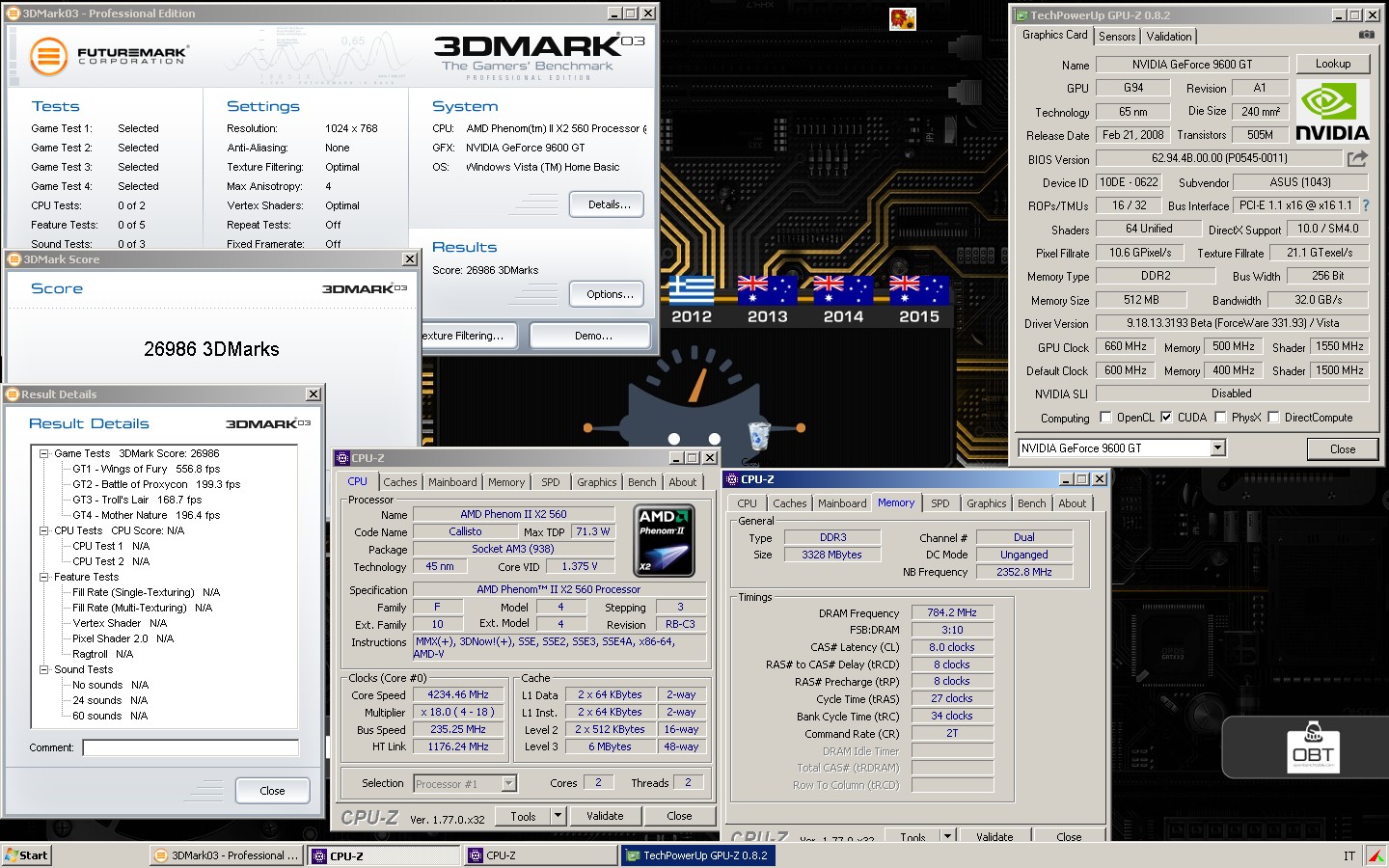Click the Core Speed value 4234.46 MHz
Screen dimensions: 1389x868
(x=459, y=694)
